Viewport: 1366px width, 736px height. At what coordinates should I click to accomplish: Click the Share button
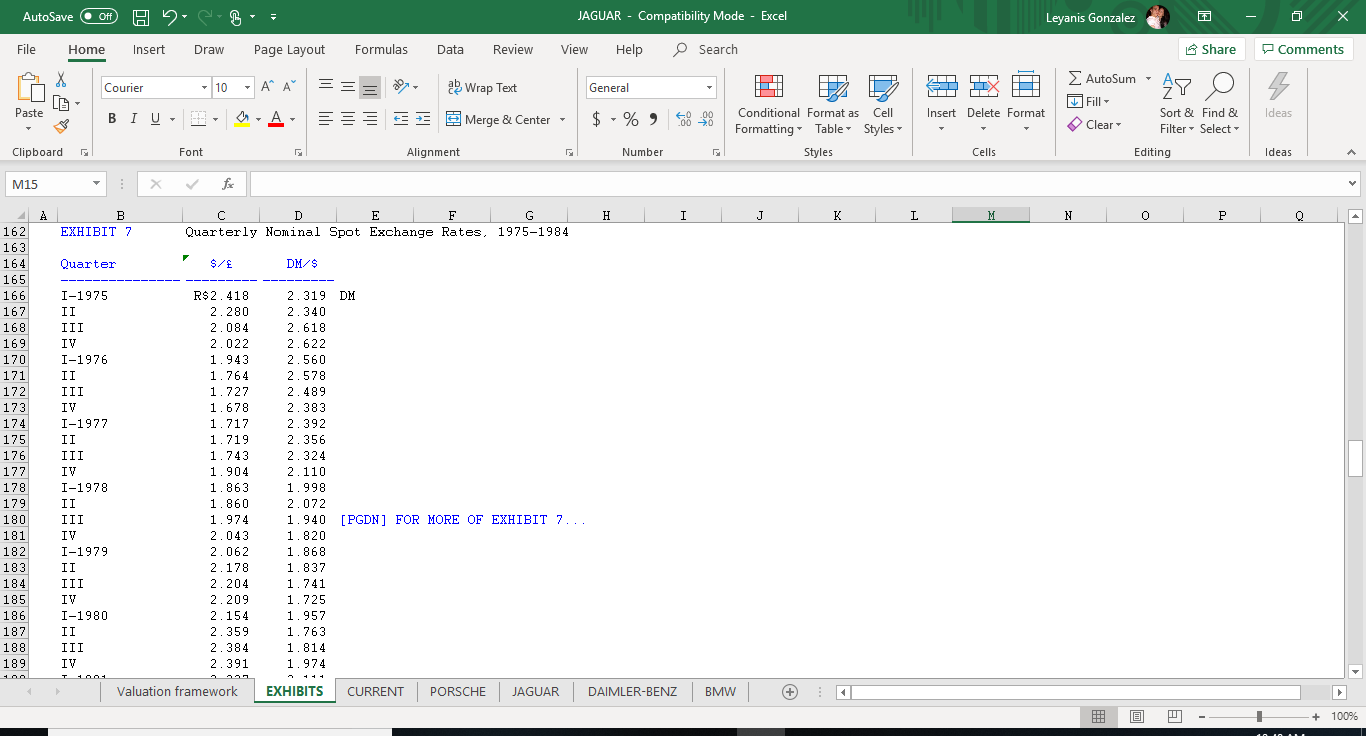1210,49
